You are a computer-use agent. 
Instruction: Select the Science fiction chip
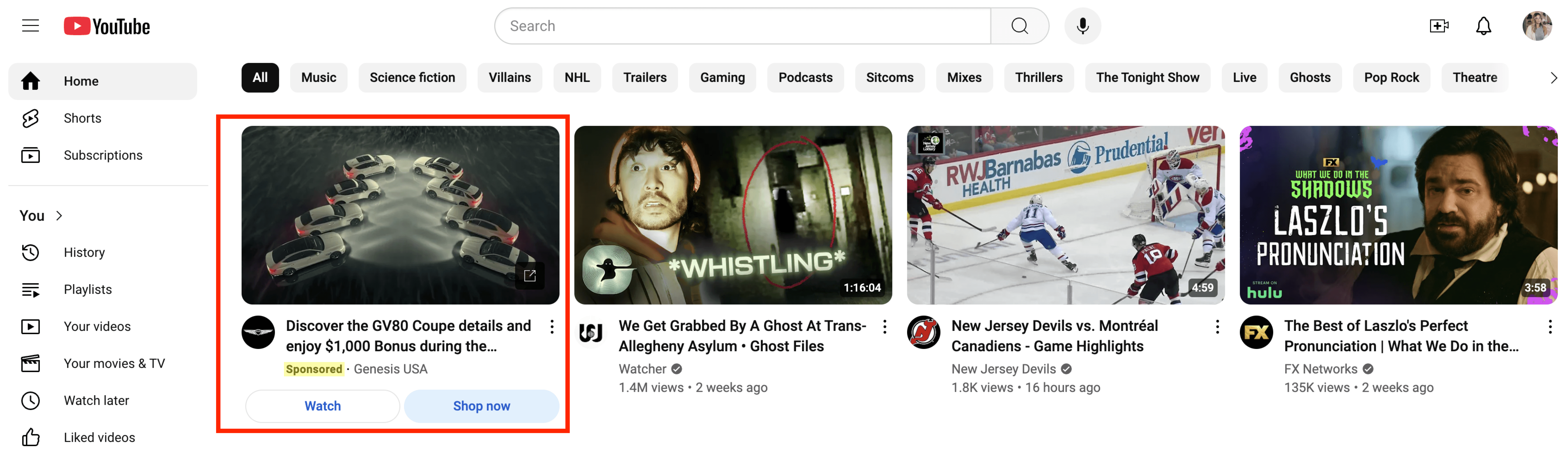[412, 77]
